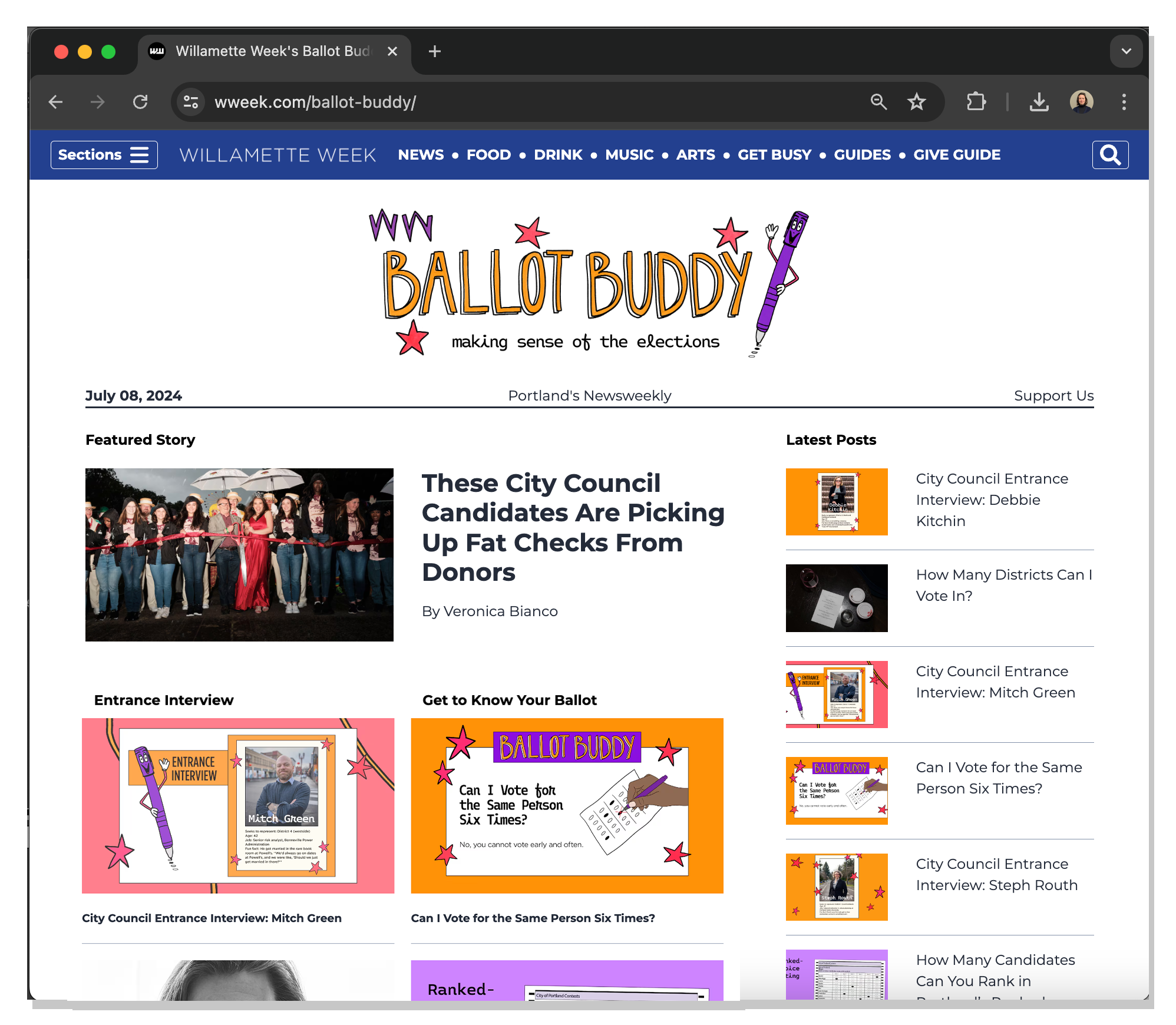The width and height of the screenshot is (1176, 1025).
Task: Open How Many Districts Can I Vote In
Action: pyautogui.click(x=1004, y=585)
